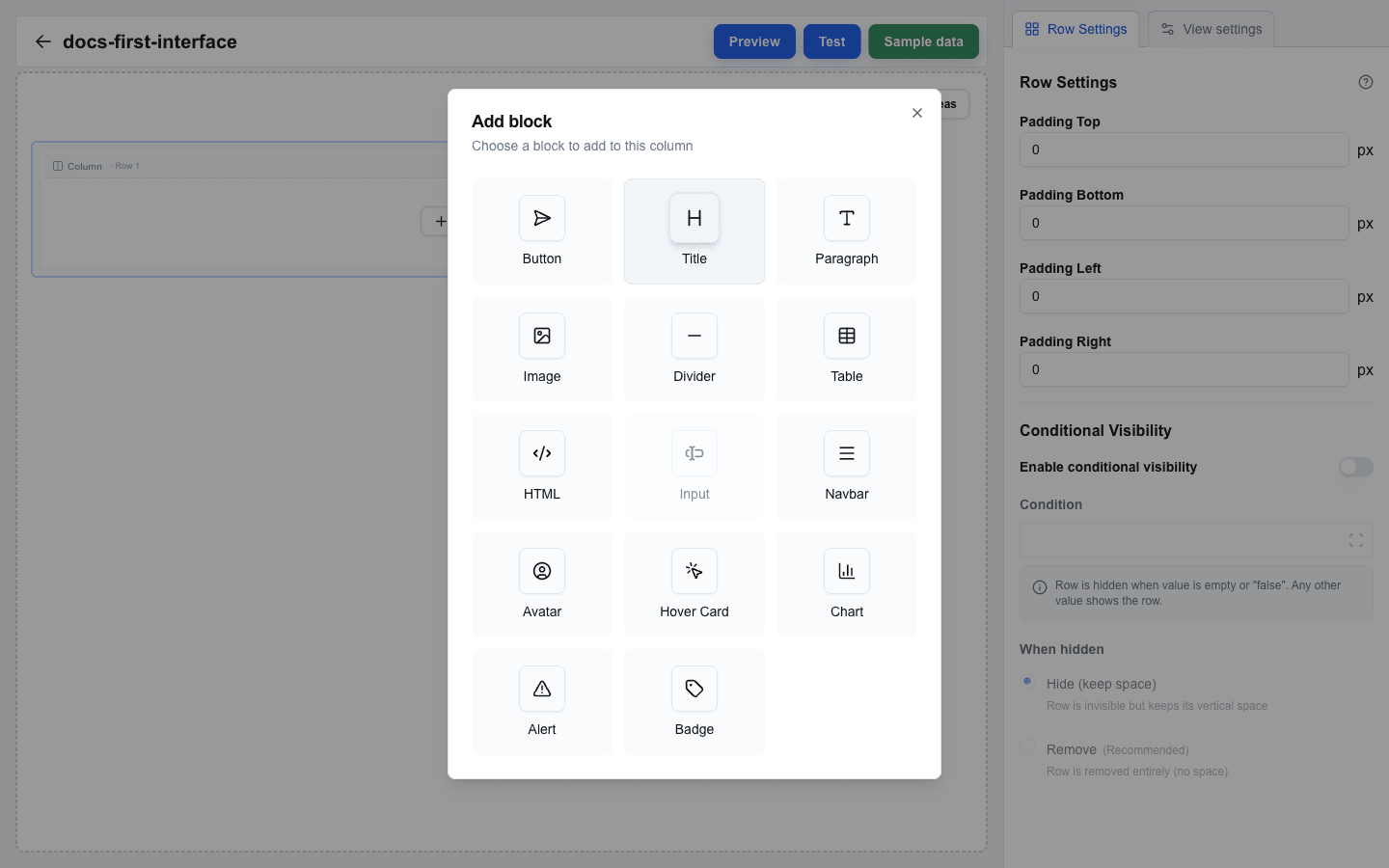Edit the Padding Right value
This screenshot has width=1389, height=868.
[x=1185, y=369]
